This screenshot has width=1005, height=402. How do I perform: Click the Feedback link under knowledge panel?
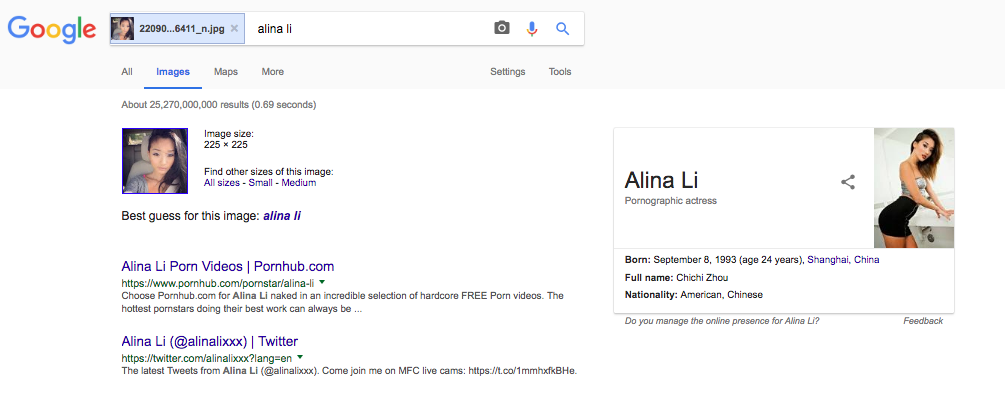coord(922,321)
